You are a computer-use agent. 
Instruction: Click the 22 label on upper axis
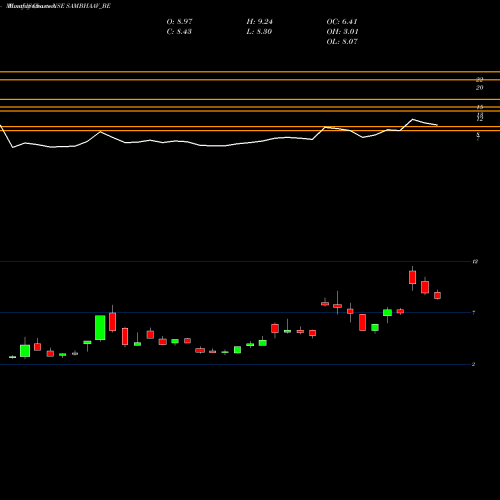click(x=479, y=80)
